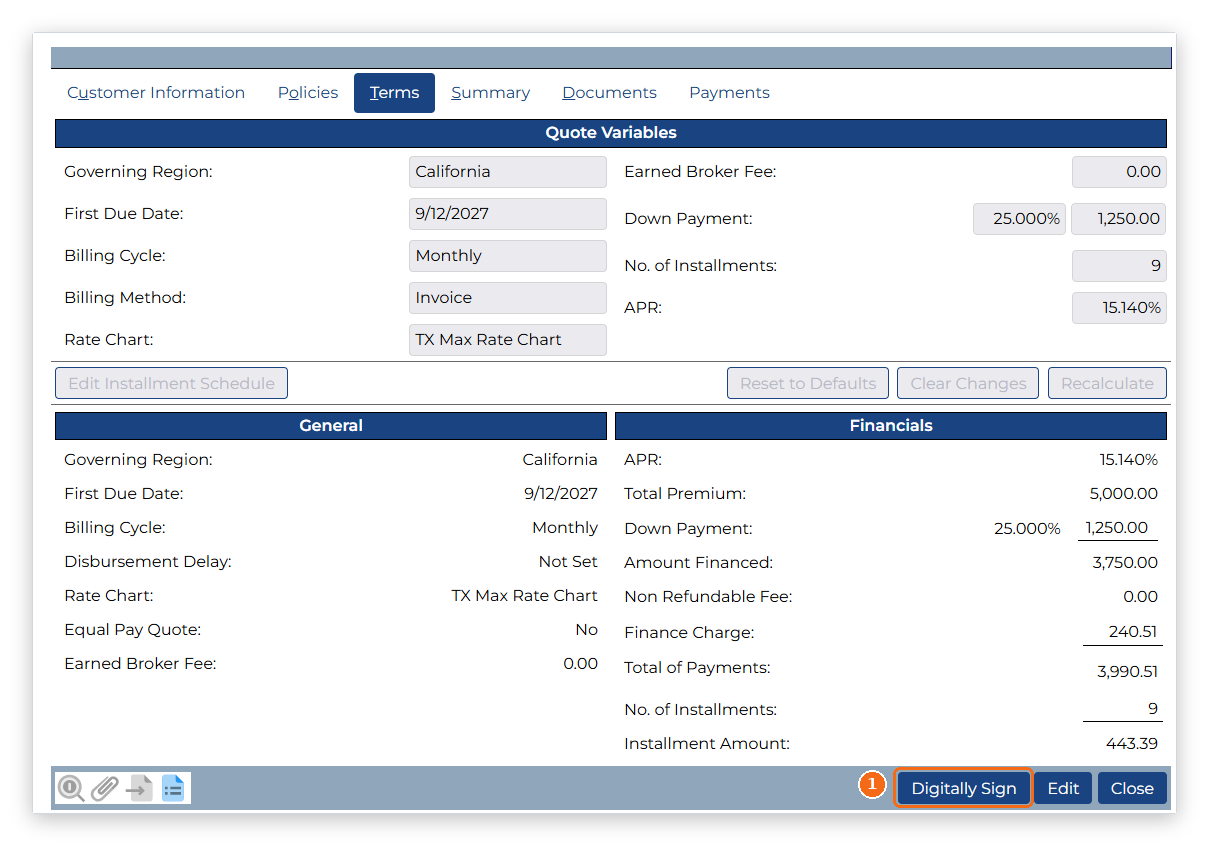Image resolution: width=1207 pixels, height=844 pixels.
Task: Click the APR value in Financials section
Action: pos(1129,460)
